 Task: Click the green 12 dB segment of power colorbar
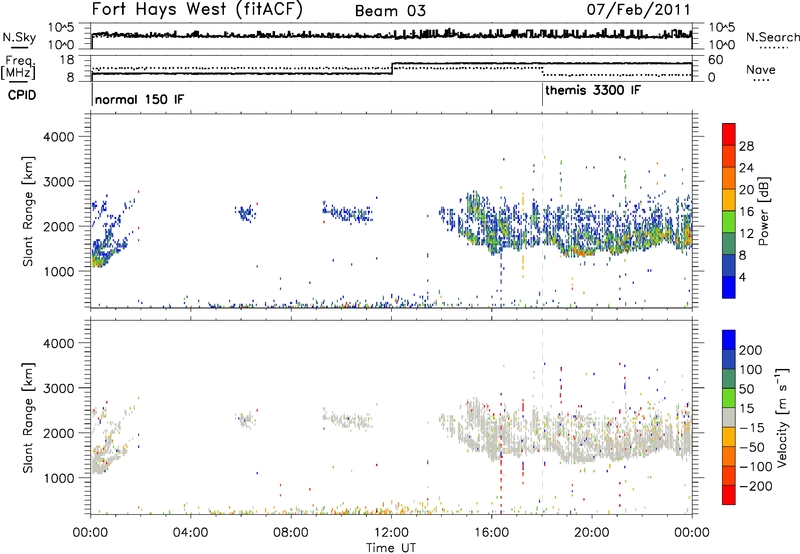click(x=729, y=222)
